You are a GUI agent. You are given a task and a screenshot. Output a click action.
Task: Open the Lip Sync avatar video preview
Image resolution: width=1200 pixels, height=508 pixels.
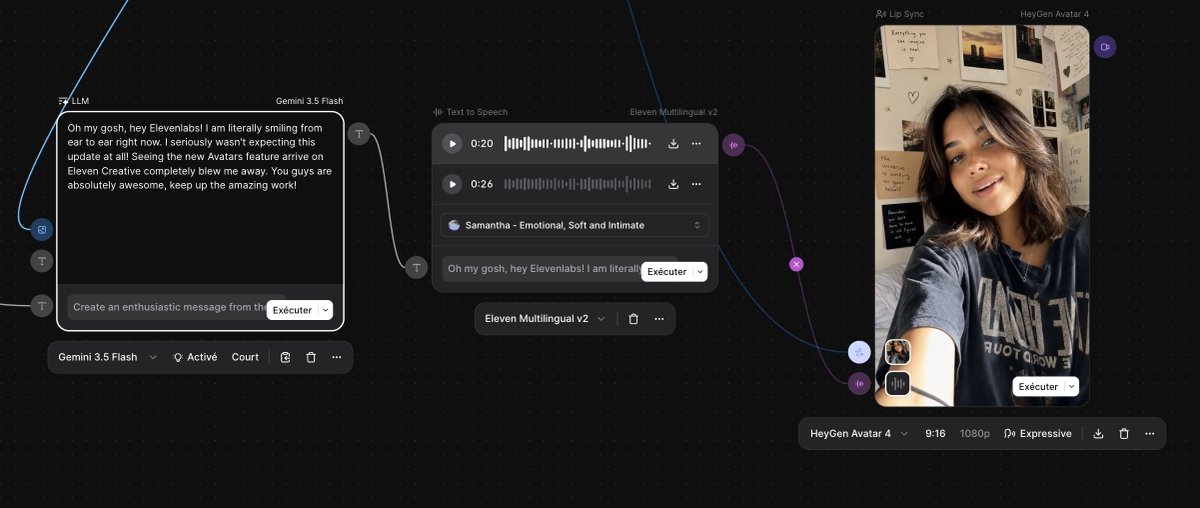pyautogui.click(x=982, y=215)
